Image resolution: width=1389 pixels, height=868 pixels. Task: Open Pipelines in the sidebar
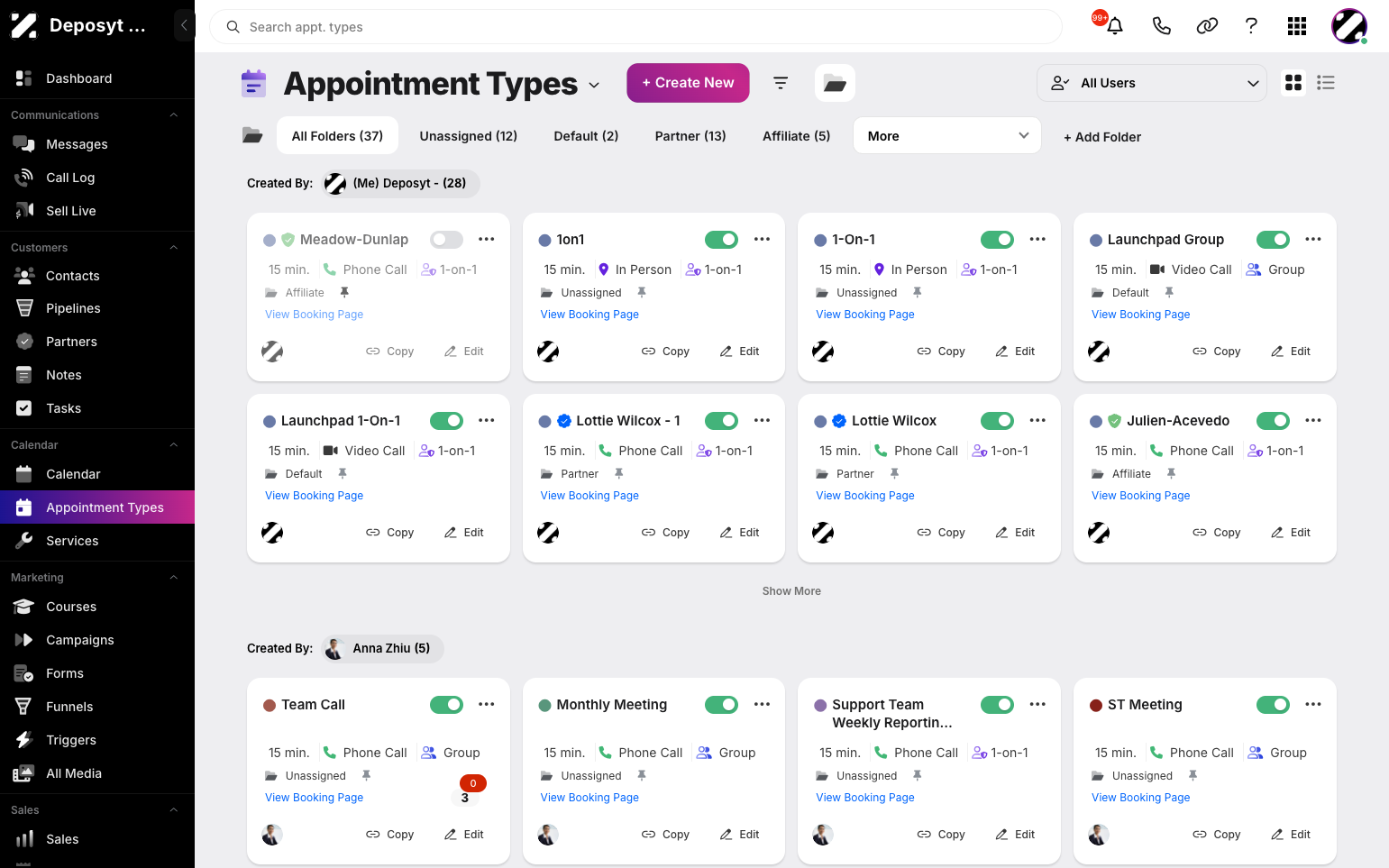click(x=73, y=308)
